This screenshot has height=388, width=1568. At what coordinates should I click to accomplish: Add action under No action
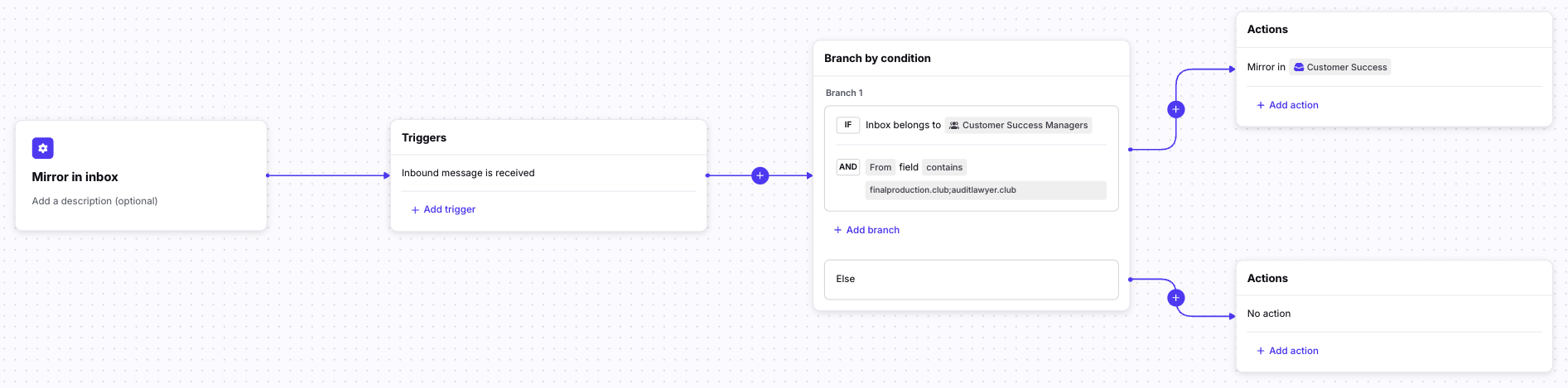point(1293,351)
